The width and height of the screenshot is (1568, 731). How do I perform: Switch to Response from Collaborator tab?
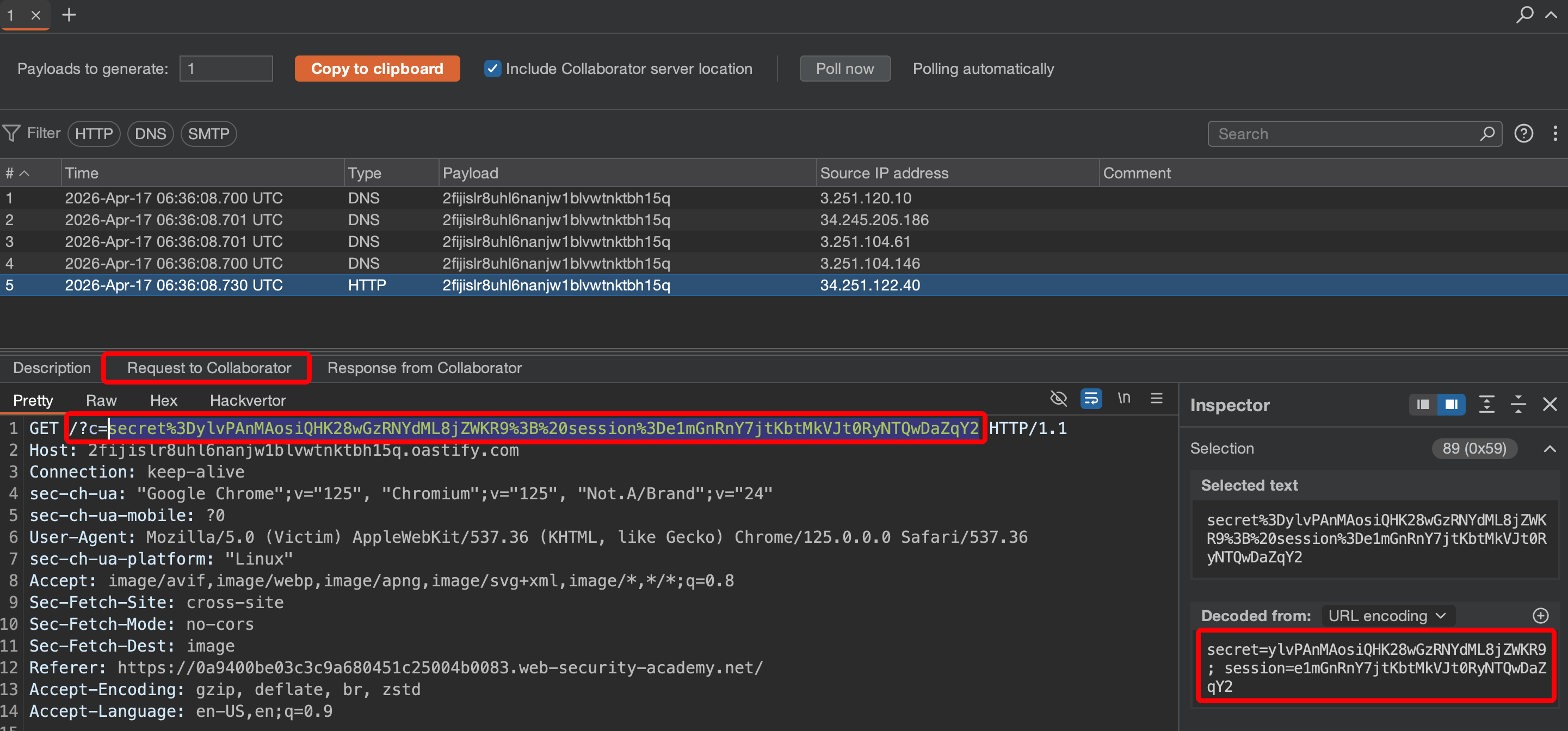424,368
